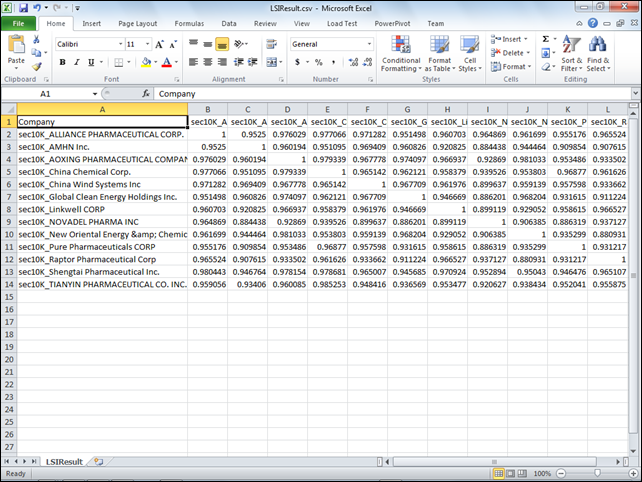Apply the Fill Color bucket

146,62
